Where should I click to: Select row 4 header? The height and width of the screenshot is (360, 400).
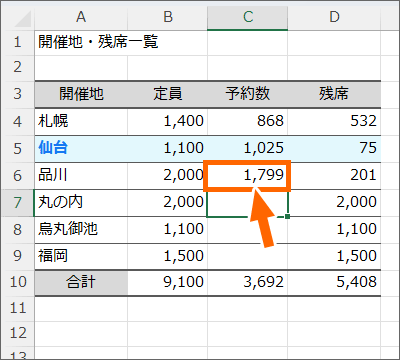[x=17, y=122]
